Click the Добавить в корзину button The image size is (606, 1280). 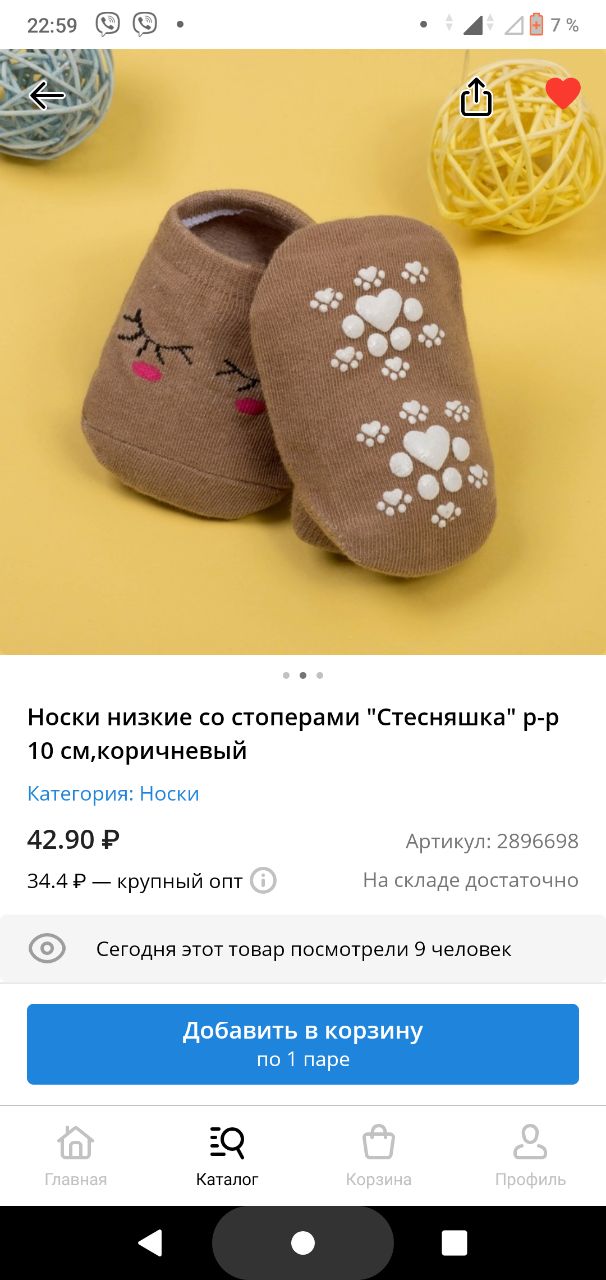303,1044
